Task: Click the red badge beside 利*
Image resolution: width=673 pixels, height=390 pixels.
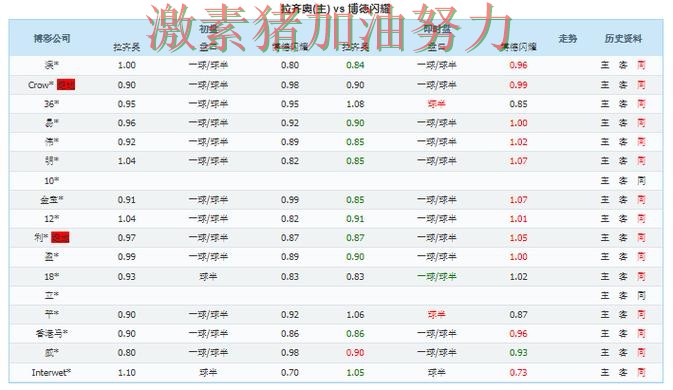Action: pyautogui.click(x=60, y=237)
